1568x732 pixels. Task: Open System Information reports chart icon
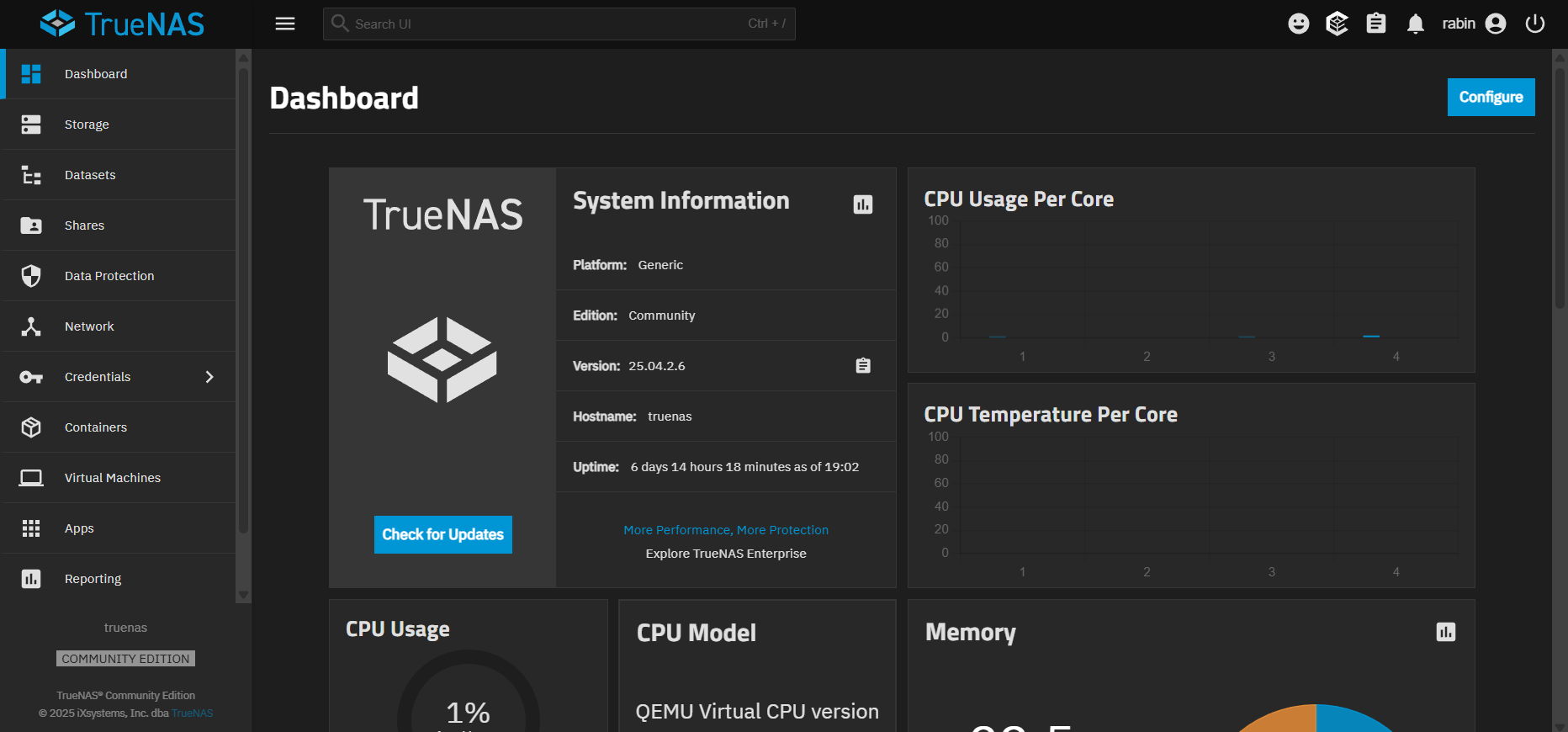tap(863, 204)
